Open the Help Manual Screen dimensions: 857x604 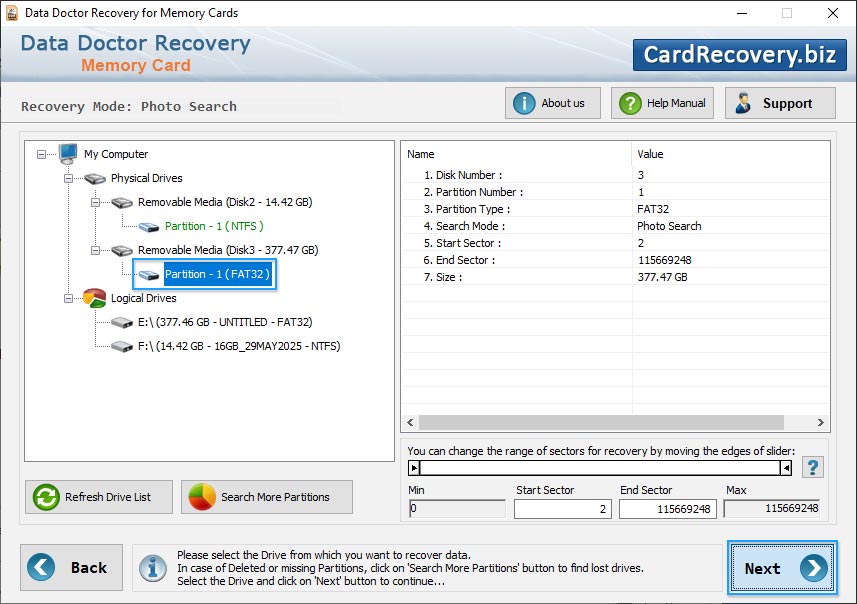coord(662,103)
